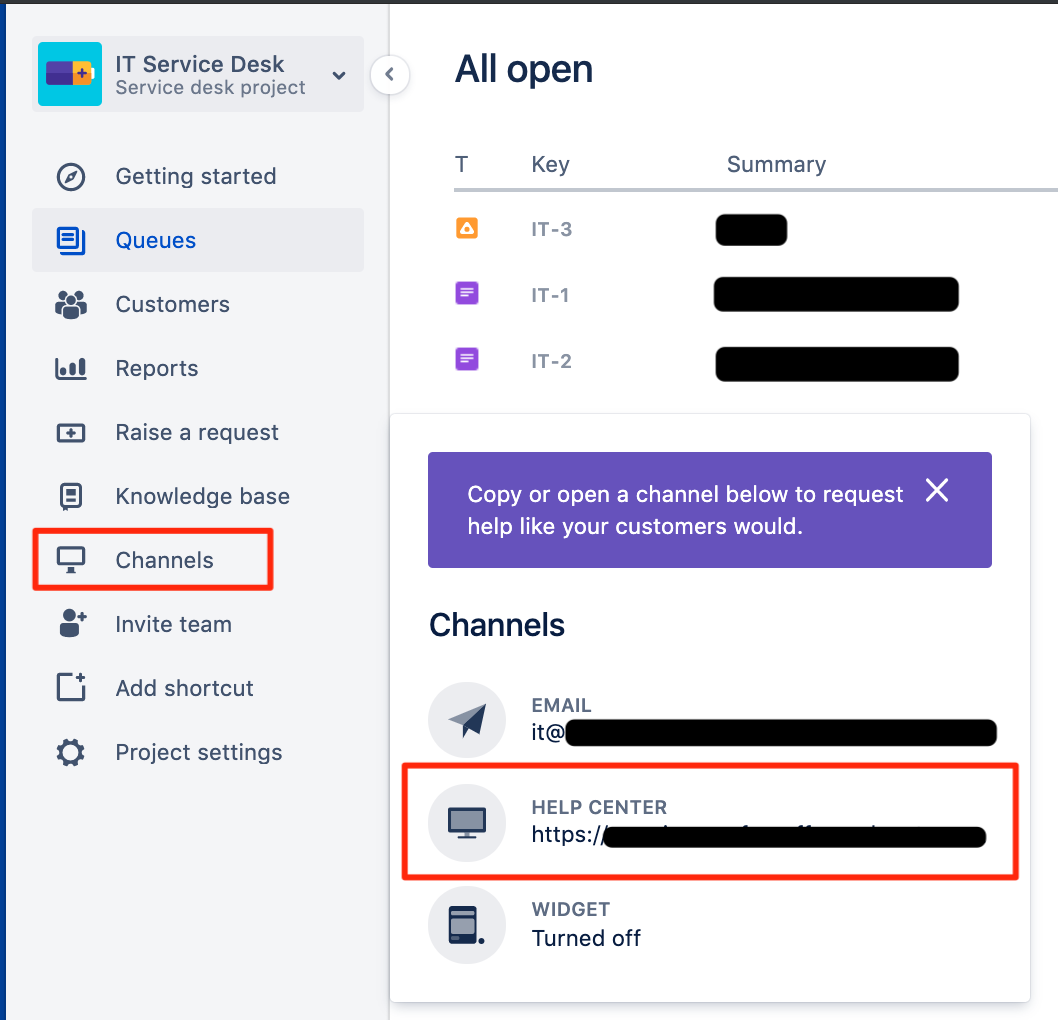Click the incident type icon for IT-3
Screen dimensions: 1058x1020
tap(466, 228)
